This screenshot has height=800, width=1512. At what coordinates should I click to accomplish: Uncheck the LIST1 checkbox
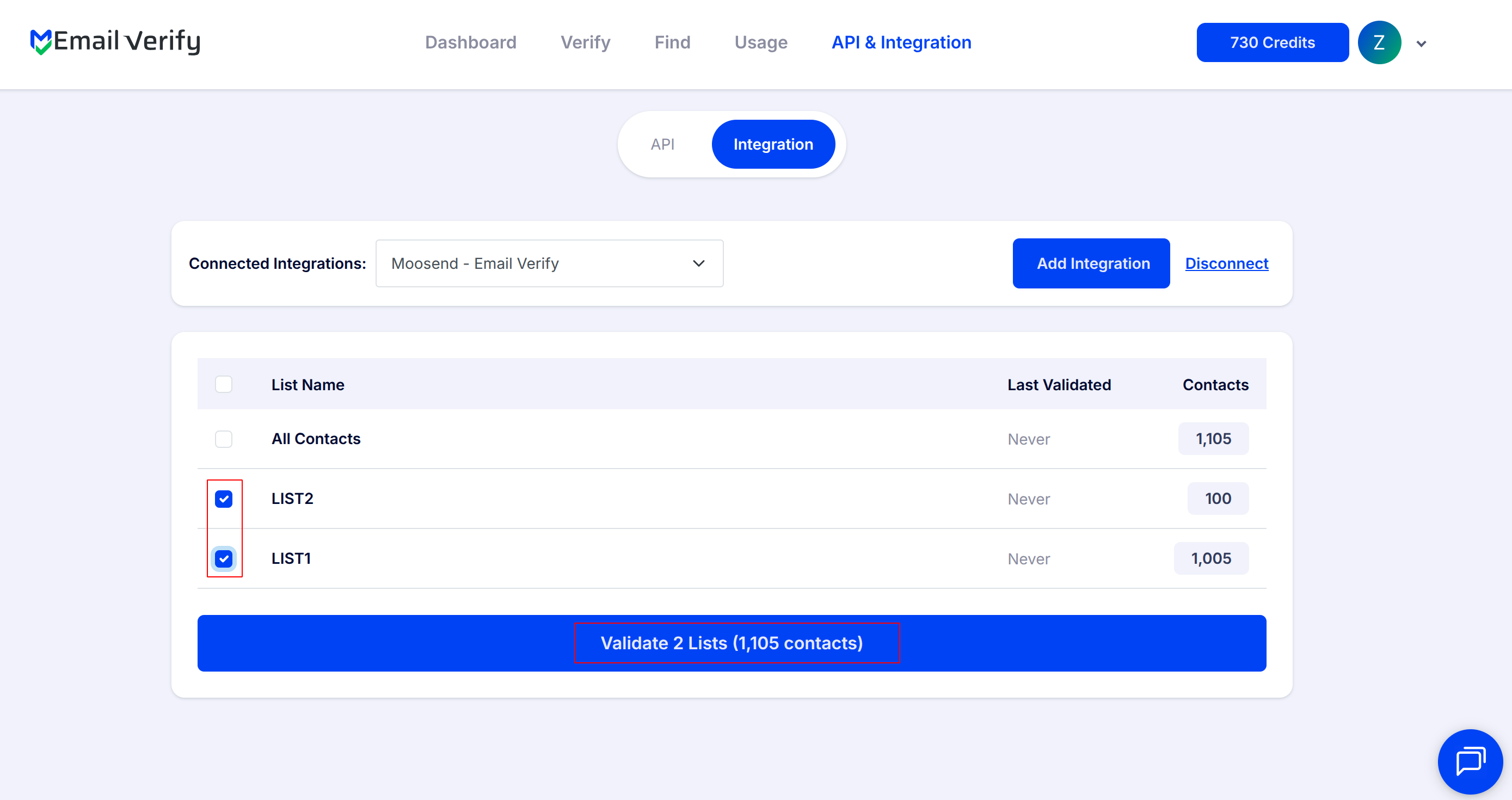224,558
